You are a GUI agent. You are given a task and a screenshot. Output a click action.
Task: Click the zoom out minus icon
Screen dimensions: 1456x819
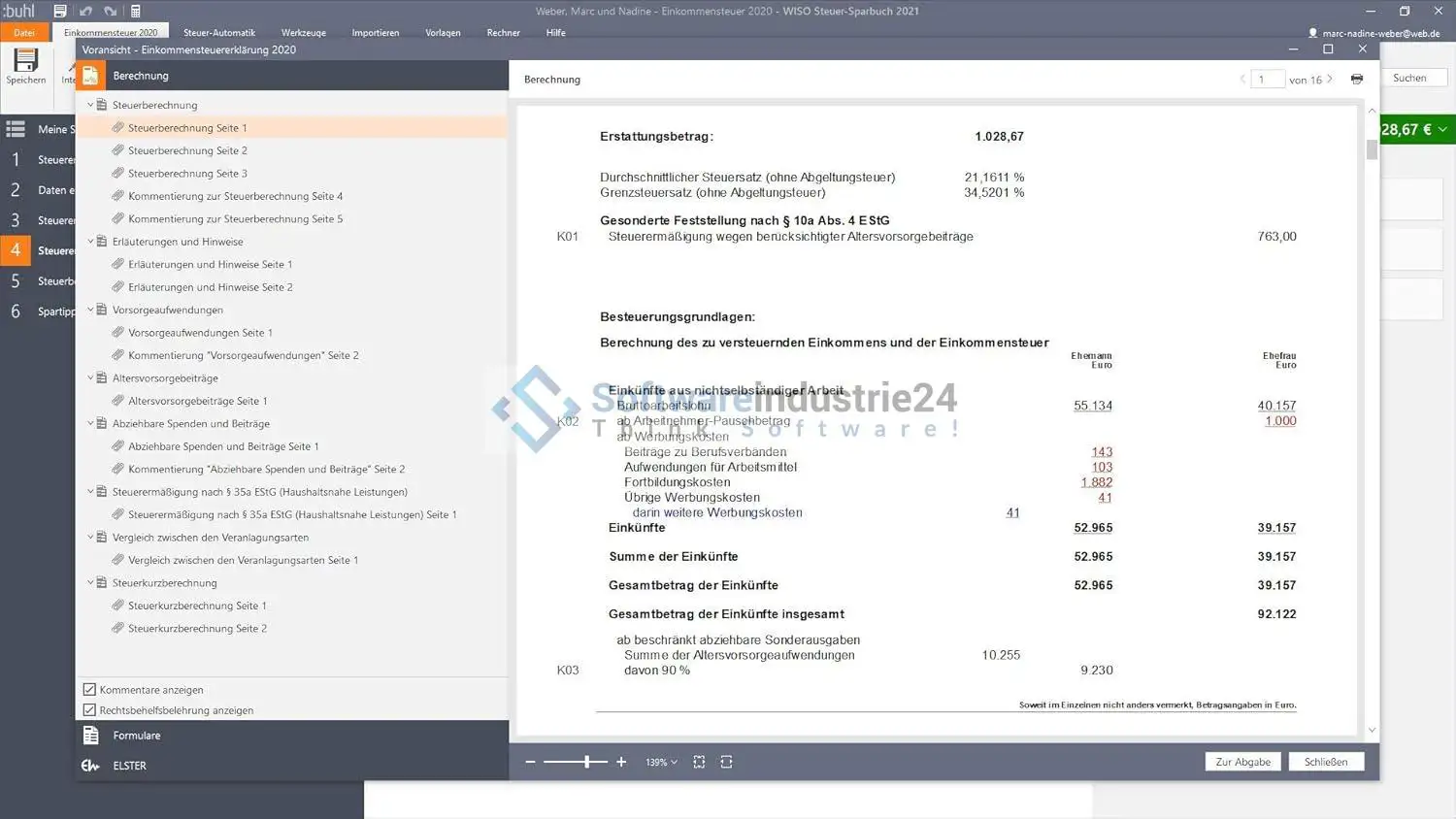tap(530, 762)
